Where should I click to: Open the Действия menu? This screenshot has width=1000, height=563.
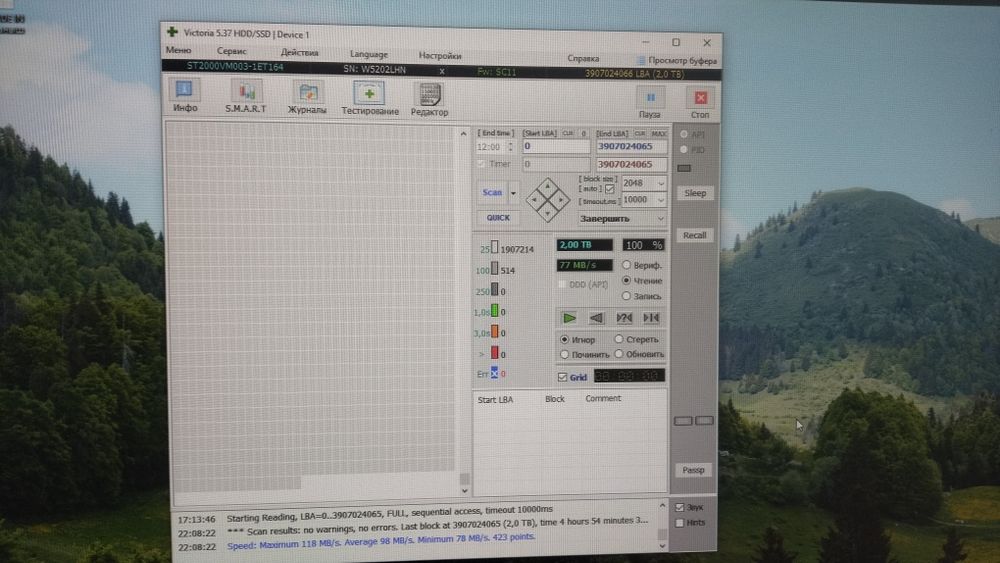(x=299, y=53)
